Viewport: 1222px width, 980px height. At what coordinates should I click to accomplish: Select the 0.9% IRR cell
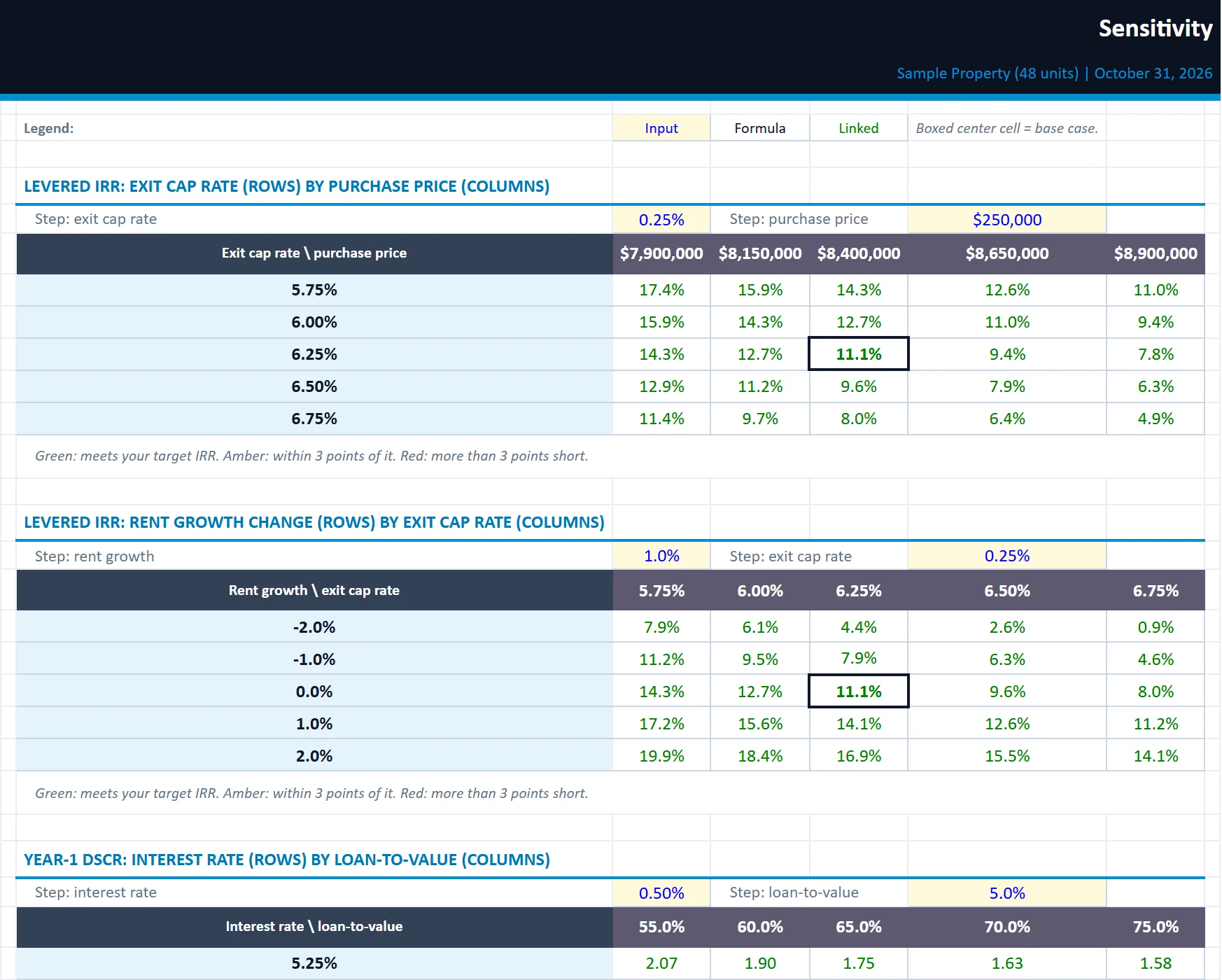[1156, 627]
